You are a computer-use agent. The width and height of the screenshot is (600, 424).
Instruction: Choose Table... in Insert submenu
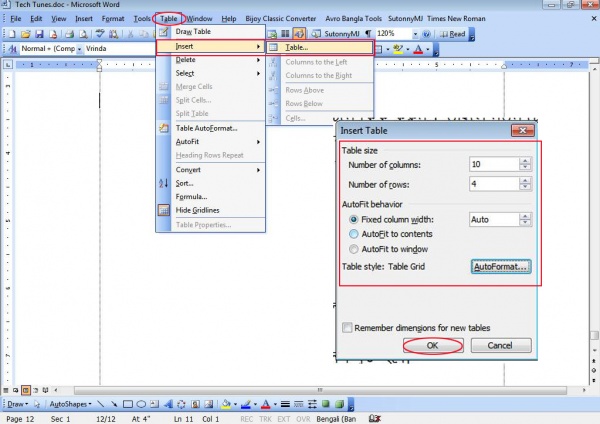pyautogui.click(x=320, y=47)
